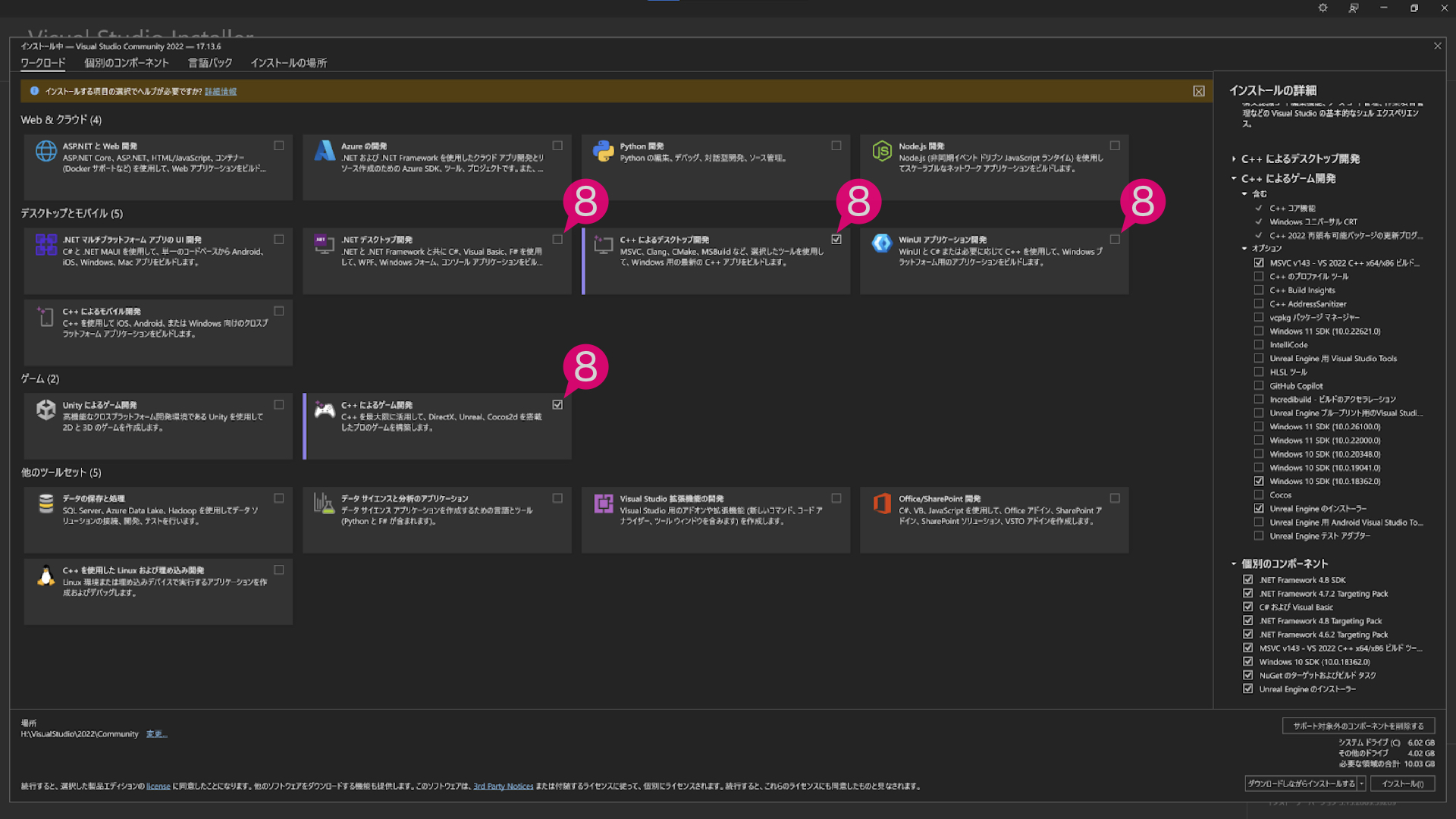1456x819 pixels.
Task: Enable the GitHub Copilot option
Action: (x=1259, y=385)
